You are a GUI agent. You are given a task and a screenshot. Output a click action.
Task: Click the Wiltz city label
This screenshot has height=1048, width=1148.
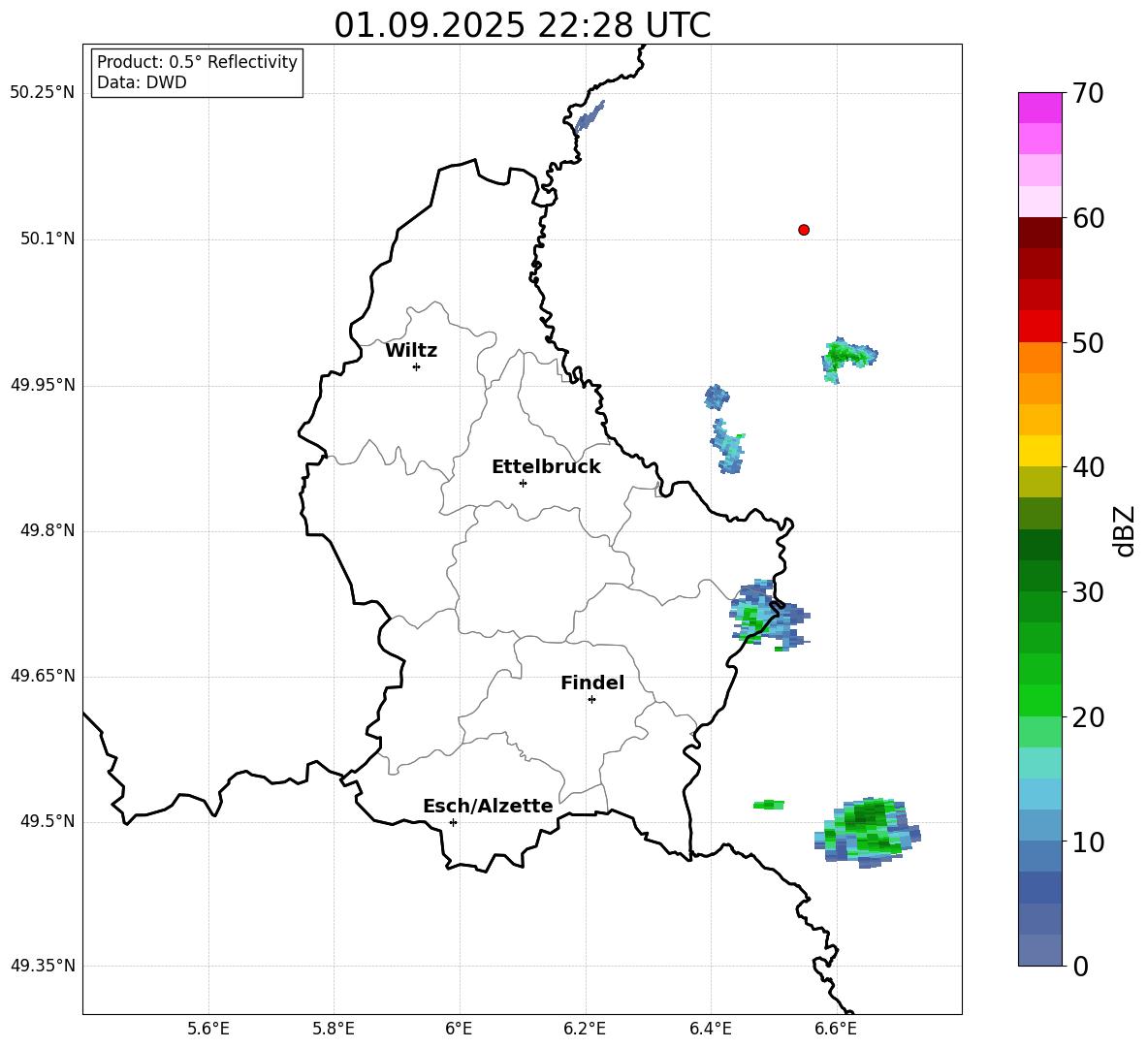tap(411, 351)
